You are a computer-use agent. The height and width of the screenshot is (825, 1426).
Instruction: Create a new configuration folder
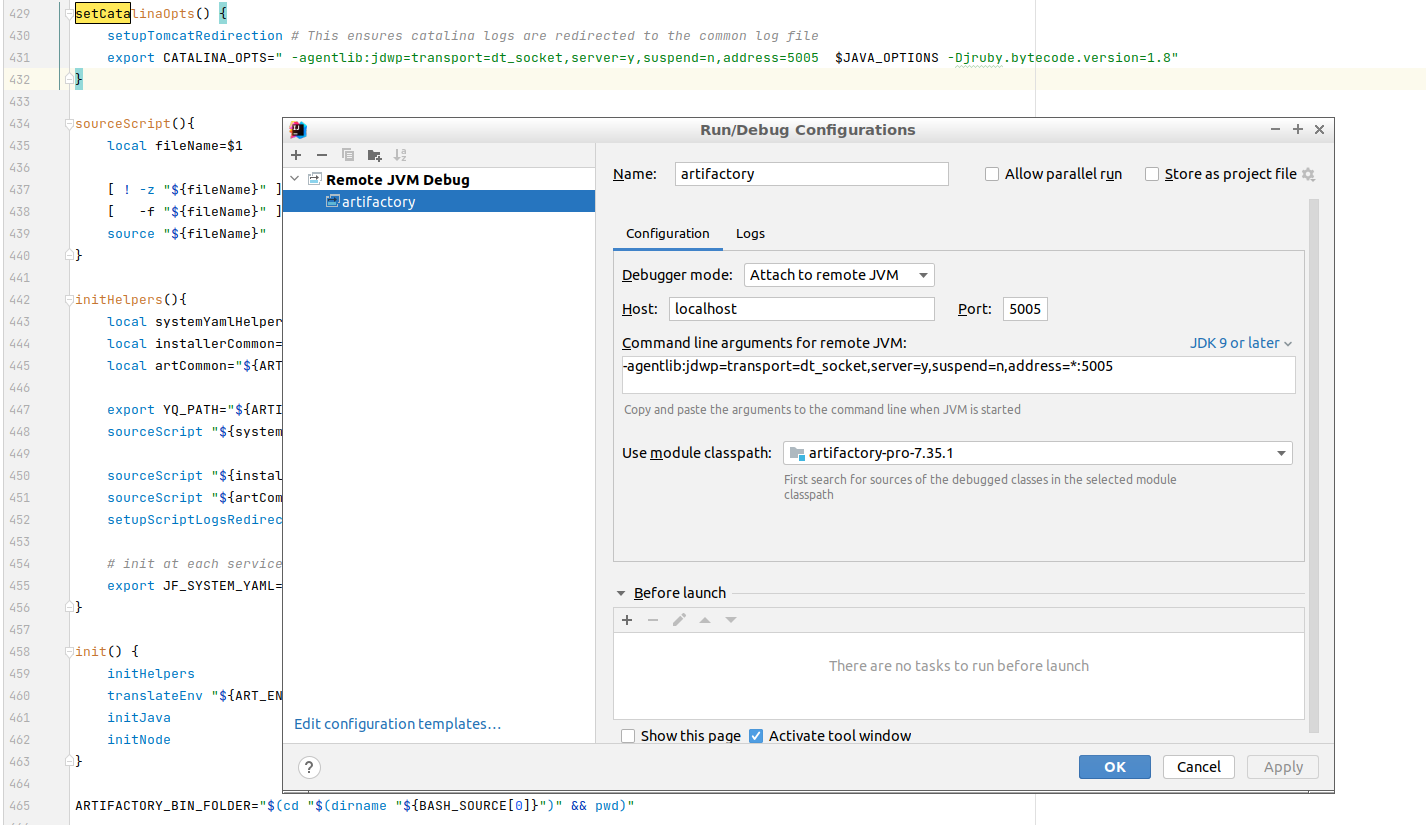click(x=374, y=155)
